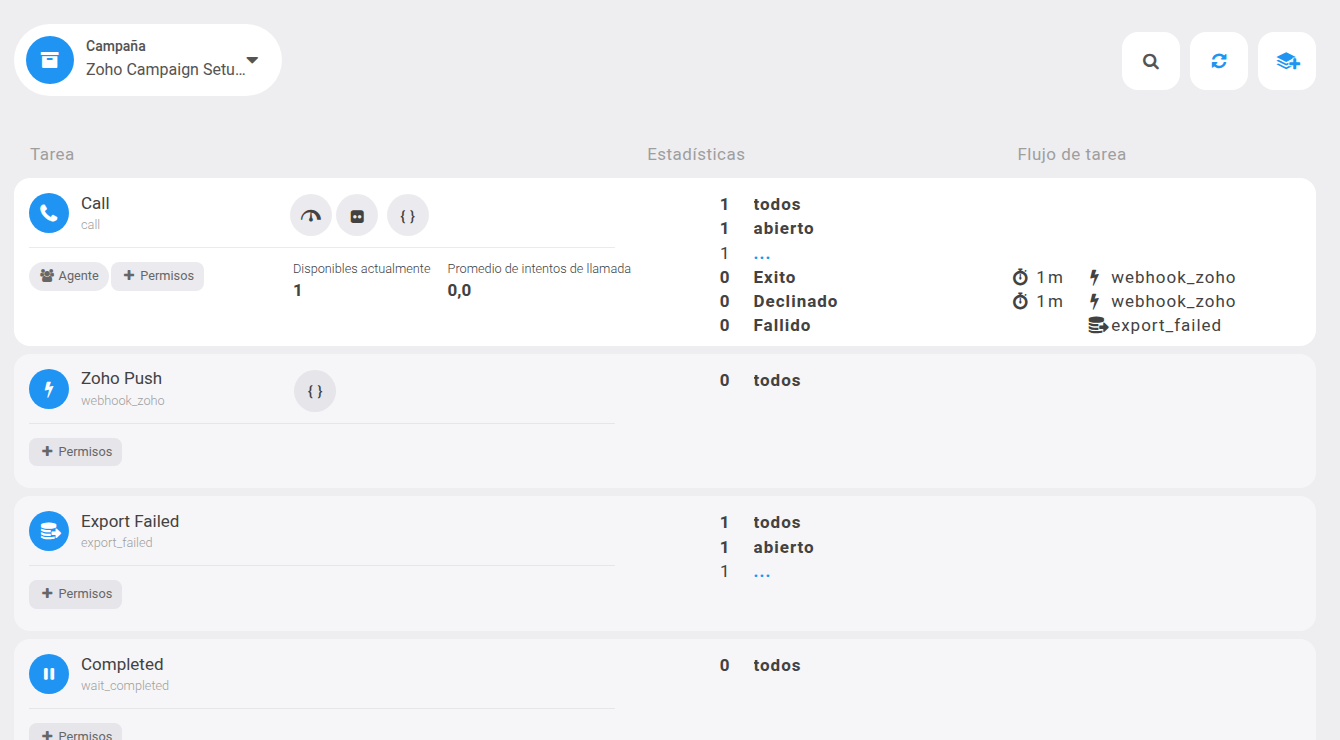The height and width of the screenshot is (740, 1340).
Task: Click the Zoho Push lightning bolt icon
Action: point(49,389)
